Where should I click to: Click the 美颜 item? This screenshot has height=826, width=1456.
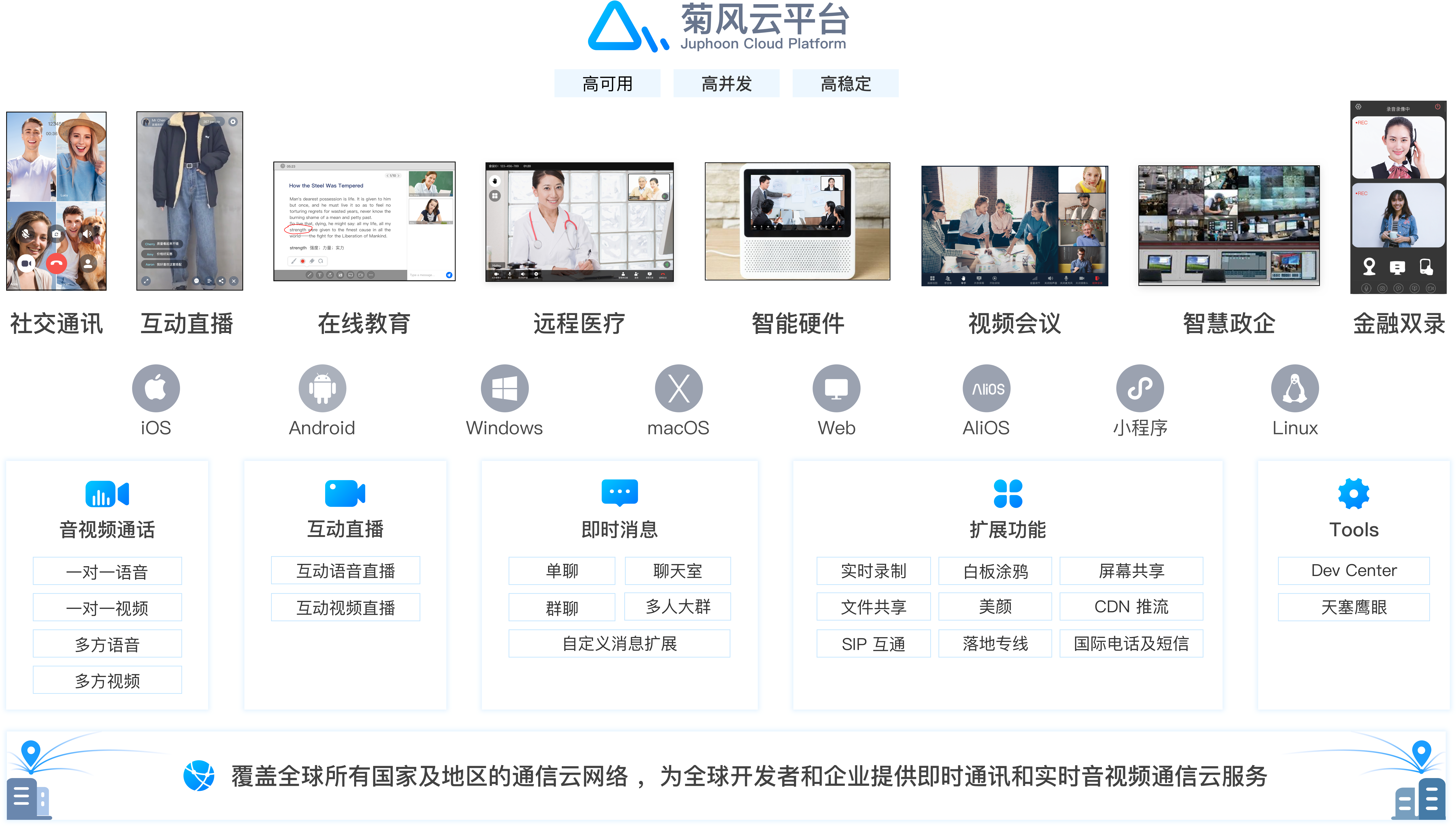point(995,606)
